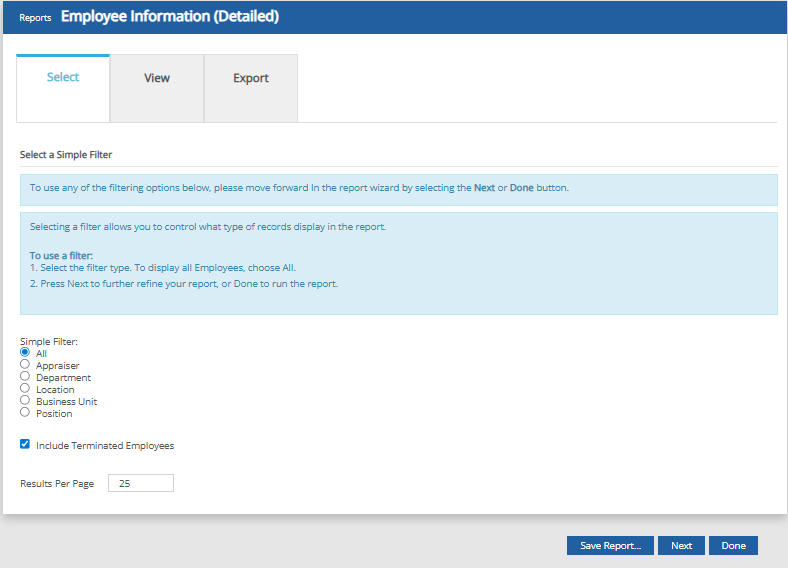Screen dimensions: 788x568
Task: Click Done to run the report
Action: coord(733,546)
